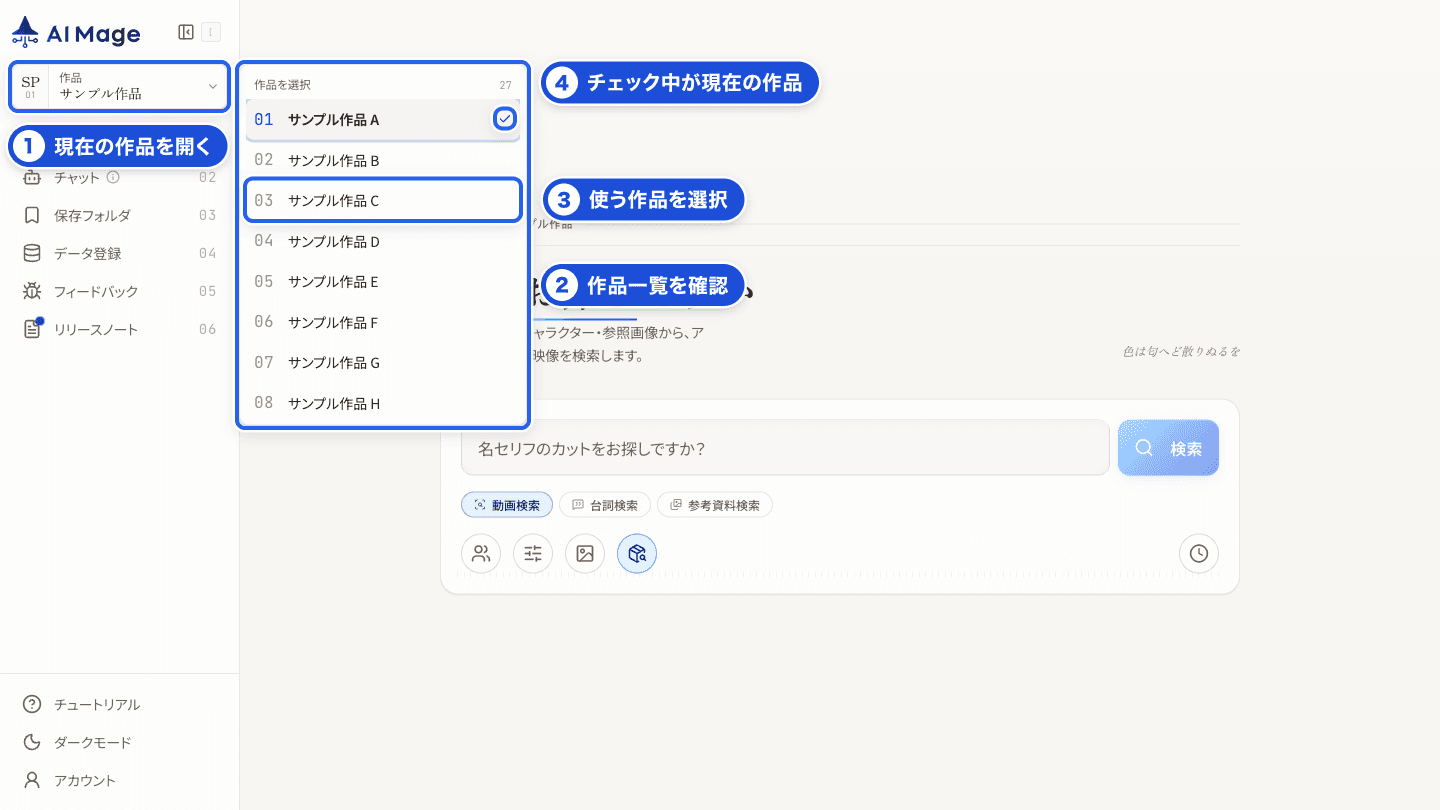This screenshot has height=810, width=1440.
Task: Click the 色は匂へど散りぬるを text
Action: click(x=1181, y=351)
